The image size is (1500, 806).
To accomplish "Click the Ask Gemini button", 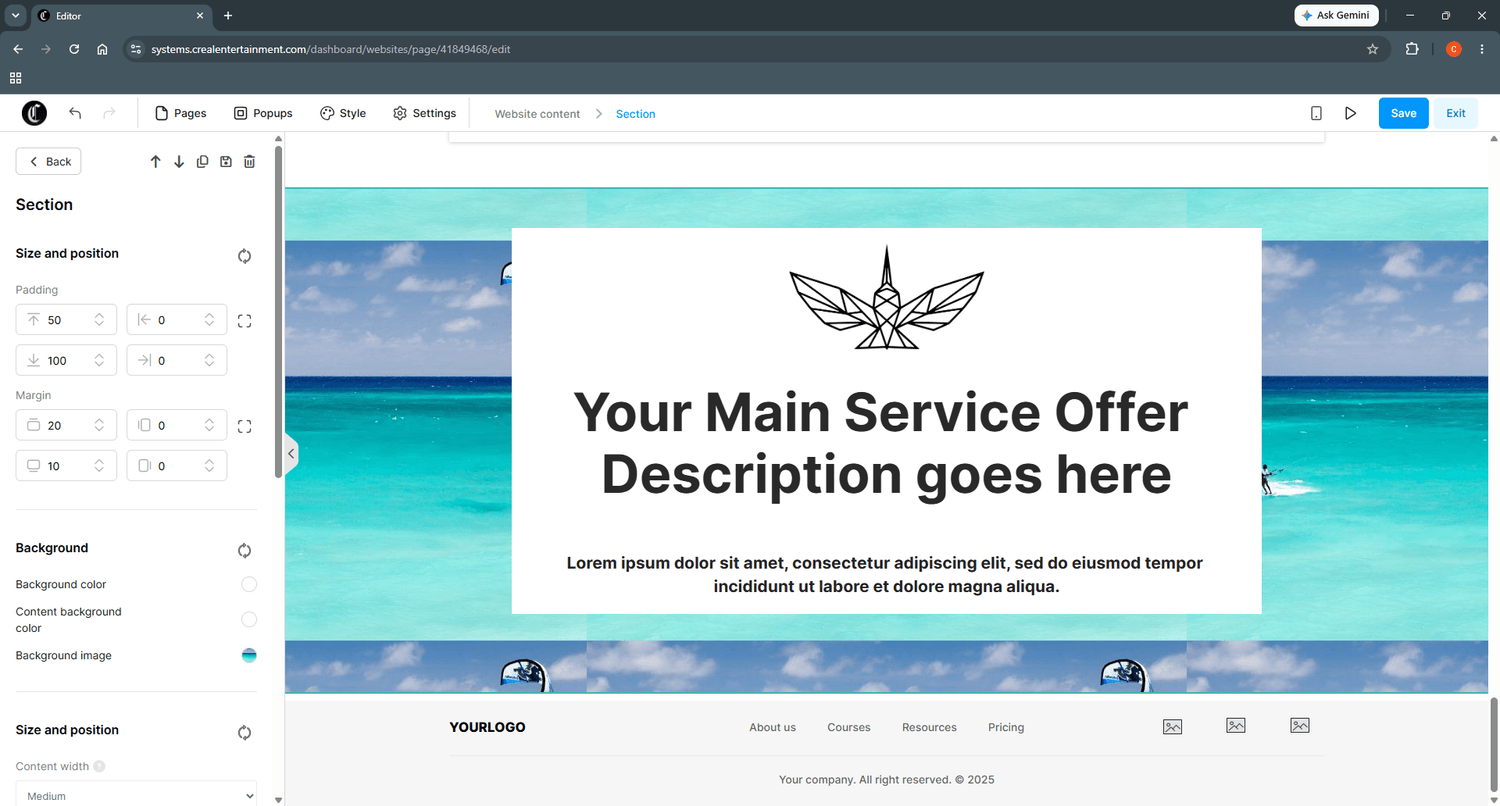I will (1336, 16).
